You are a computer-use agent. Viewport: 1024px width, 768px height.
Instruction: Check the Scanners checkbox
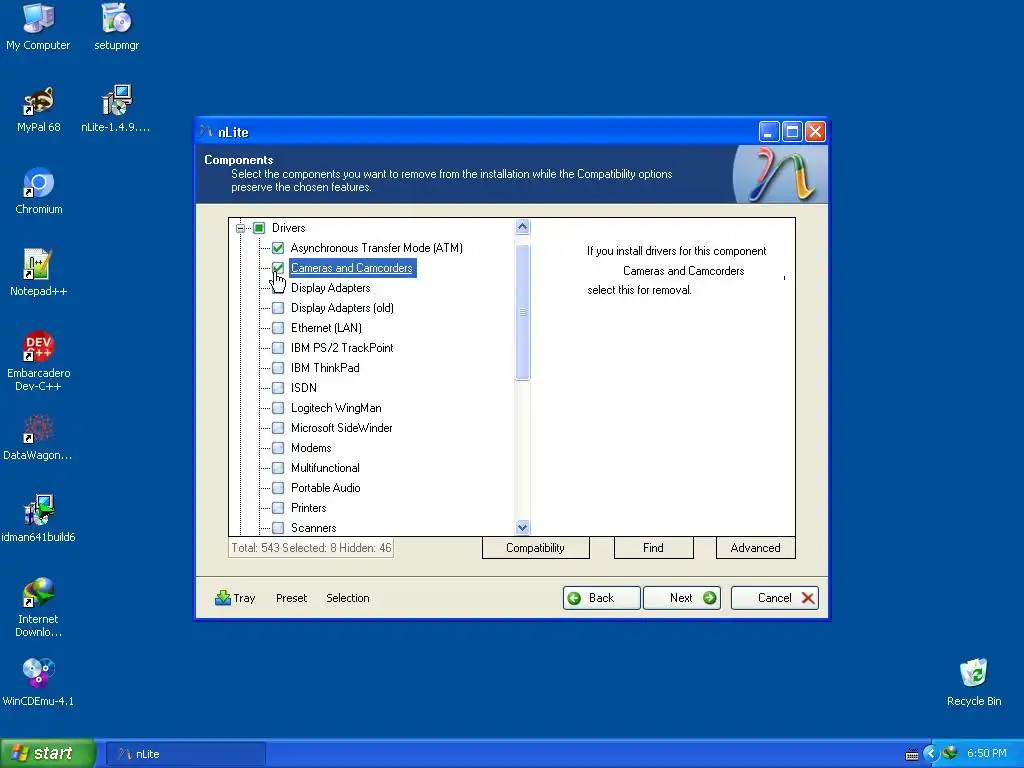[278, 528]
